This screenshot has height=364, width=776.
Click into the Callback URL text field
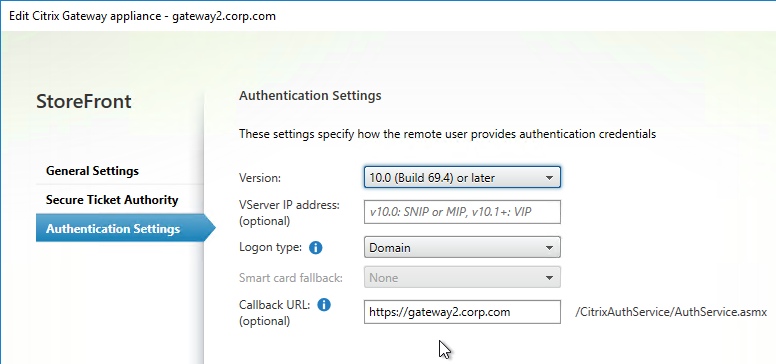462,312
